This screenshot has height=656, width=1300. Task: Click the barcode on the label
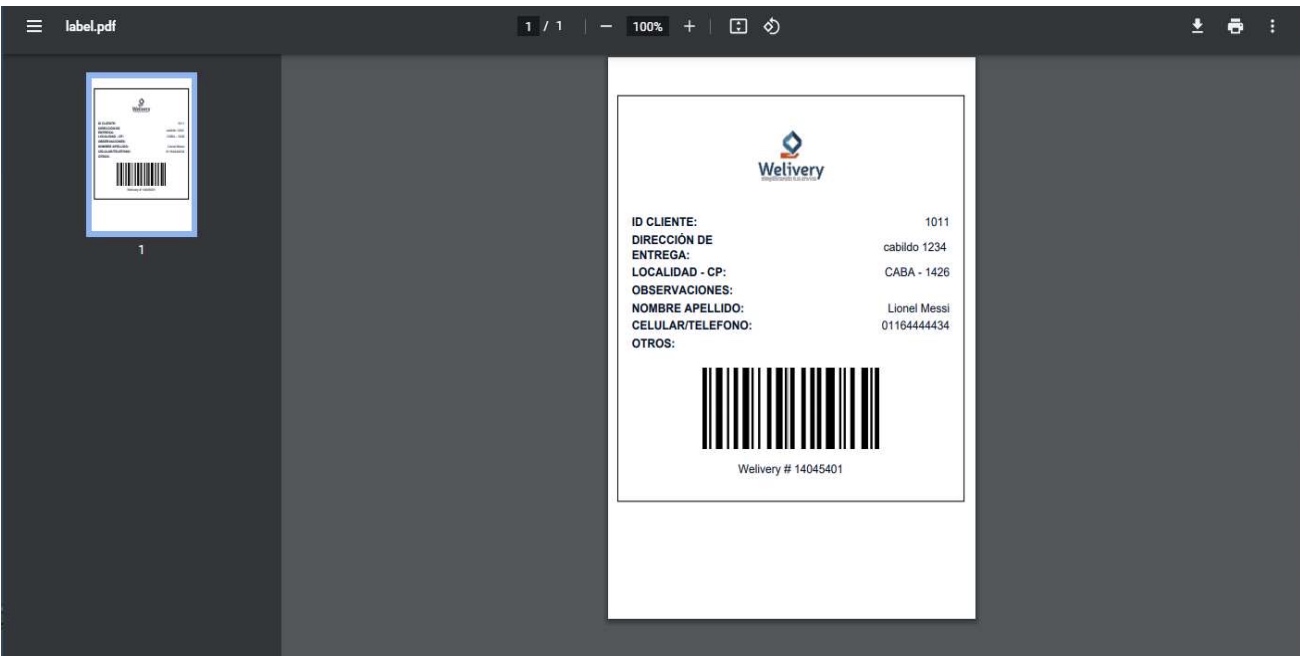[790, 408]
